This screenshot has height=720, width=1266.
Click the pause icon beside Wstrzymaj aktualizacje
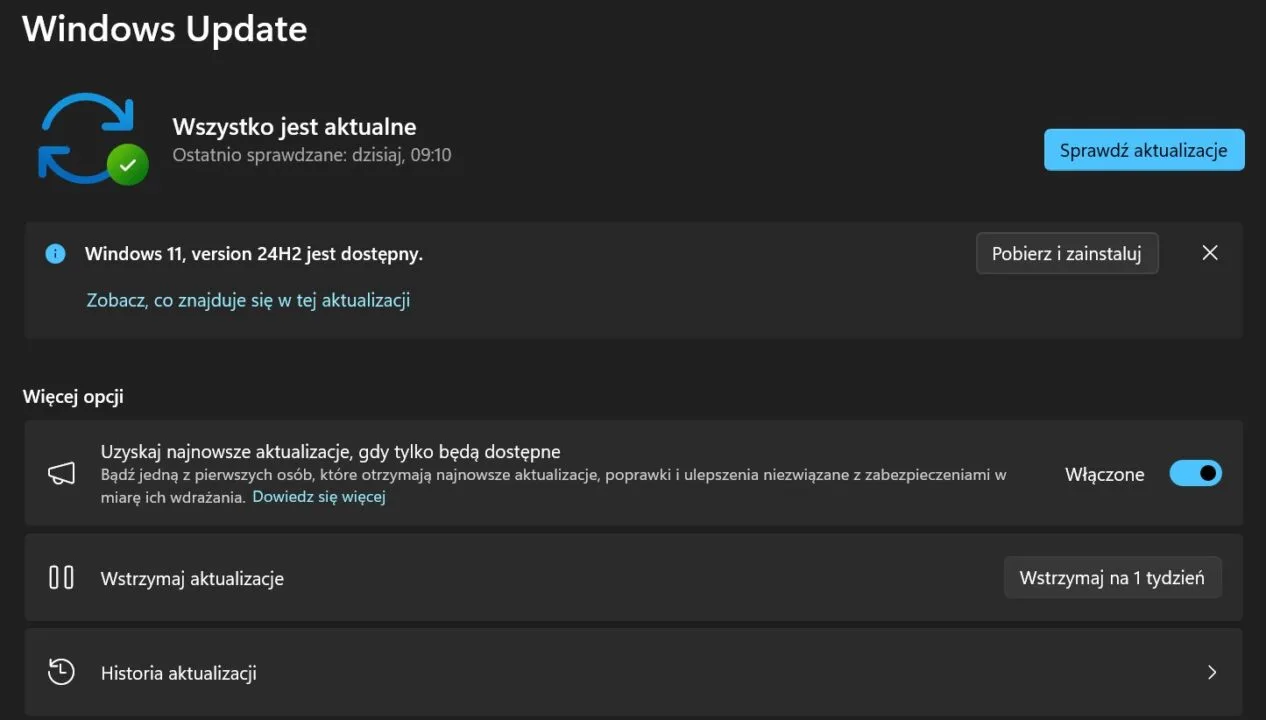[x=61, y=578]
